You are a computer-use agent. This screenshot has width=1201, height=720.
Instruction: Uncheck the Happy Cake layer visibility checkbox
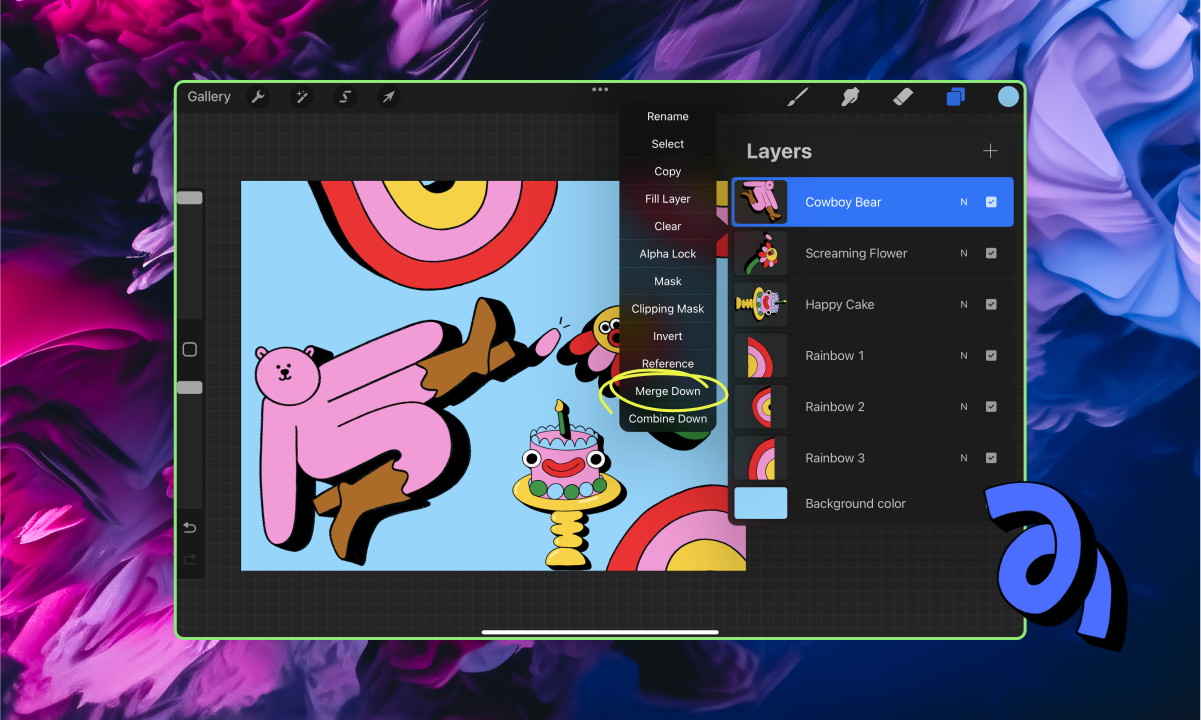click(x=991, y=304)
